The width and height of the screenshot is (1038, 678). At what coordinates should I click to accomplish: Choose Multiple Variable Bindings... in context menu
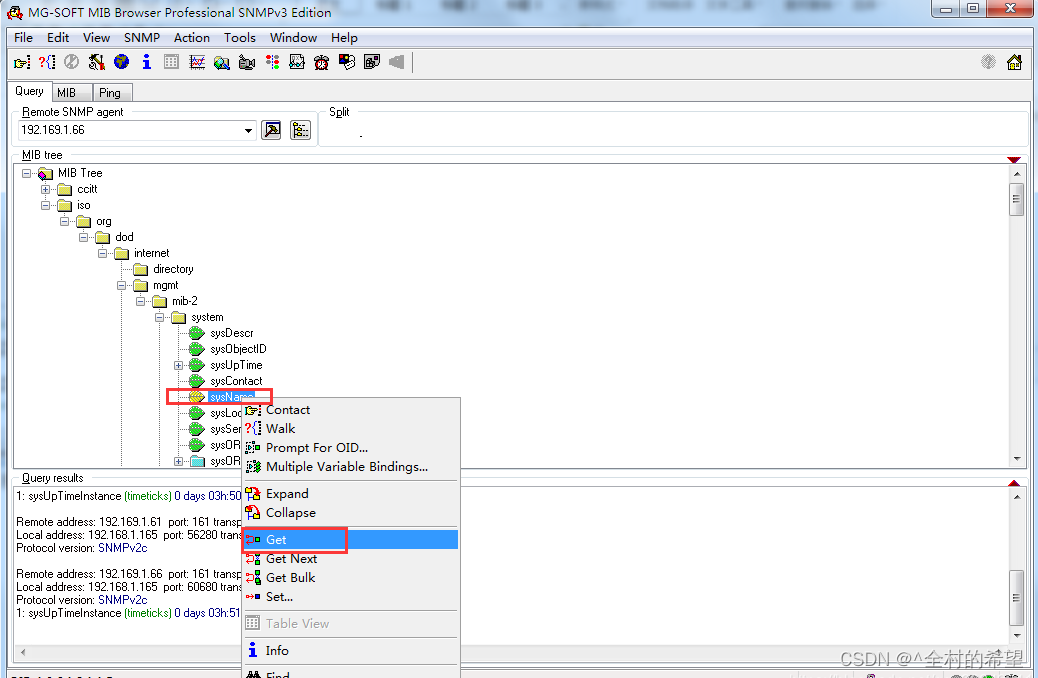[x=350, y=467]
